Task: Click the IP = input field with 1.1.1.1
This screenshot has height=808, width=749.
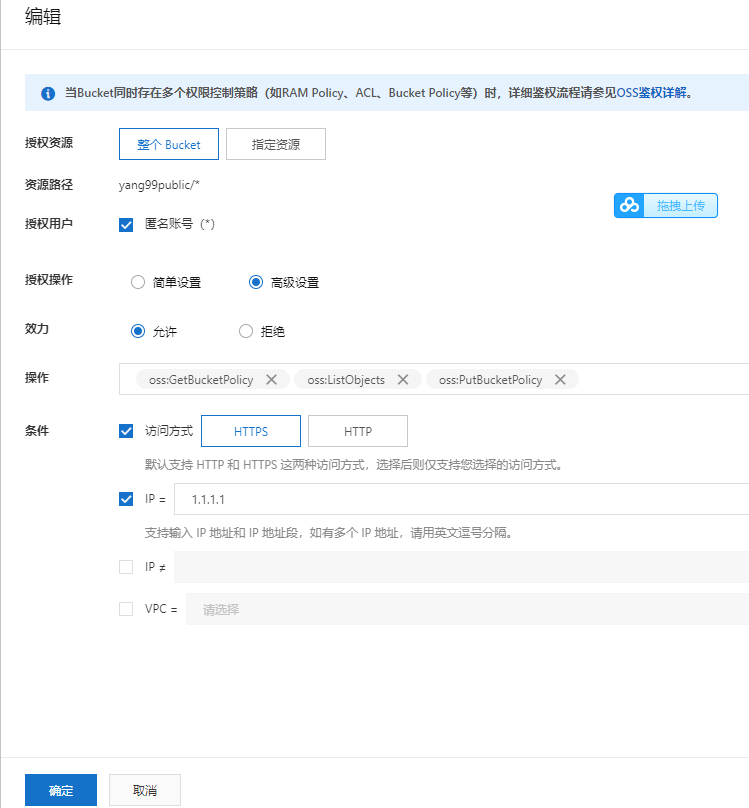Action: (462, 499)
